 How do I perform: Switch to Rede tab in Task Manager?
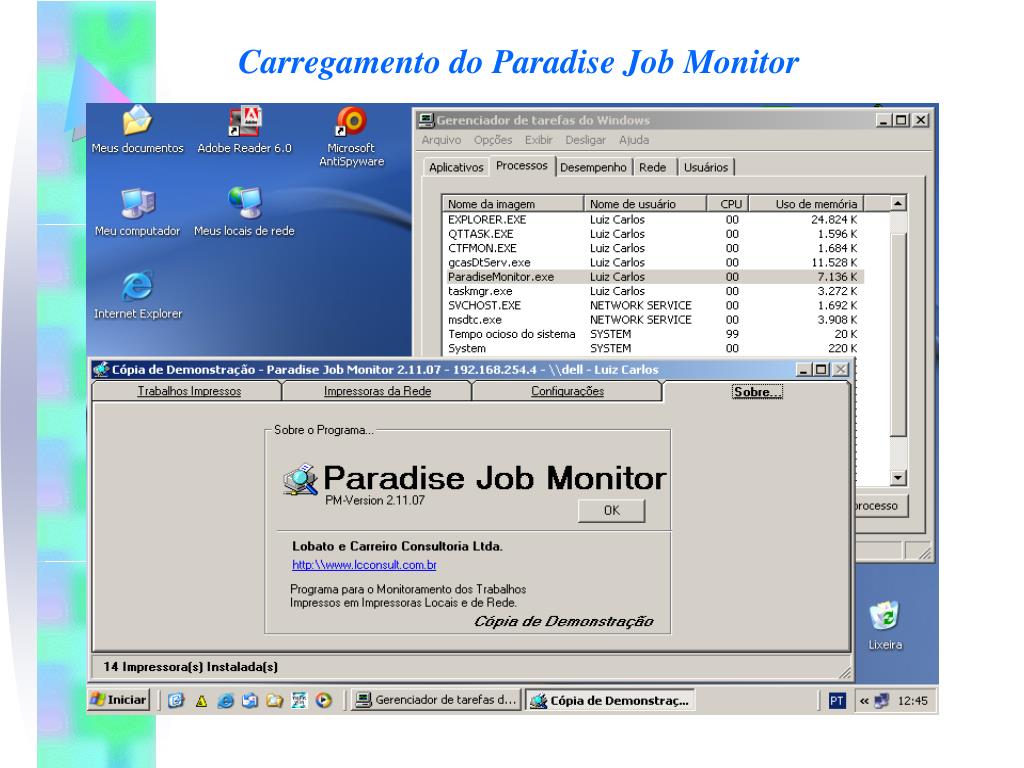tap(652, 168)
